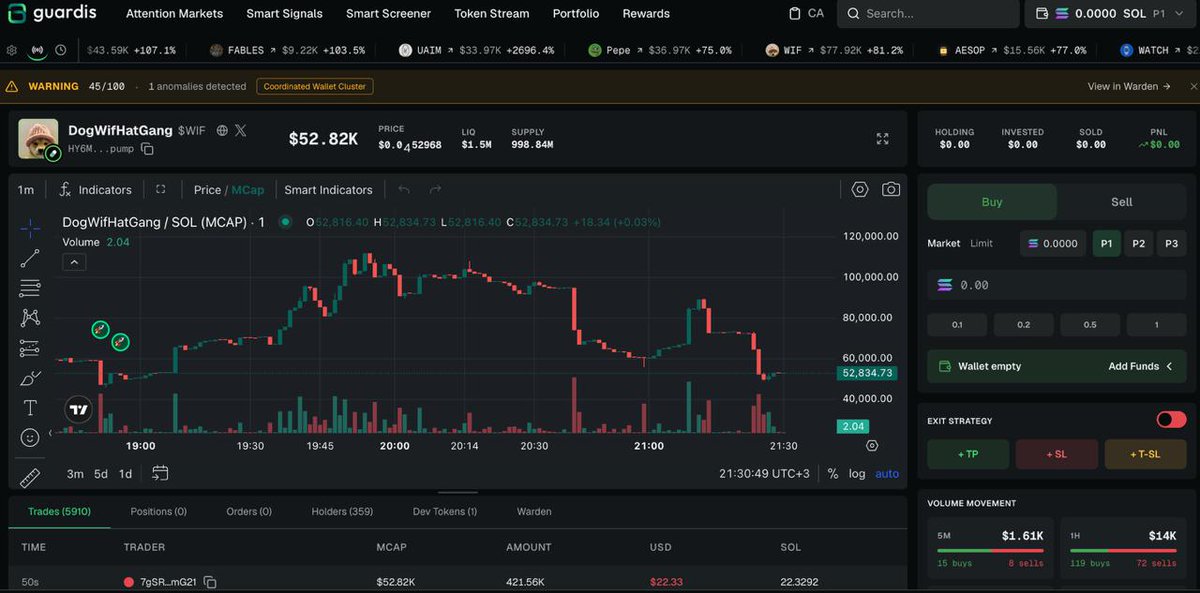Viewport: 1200px width, 593px height.
Task: Open the Indicators menu
Action: point(95,190)
